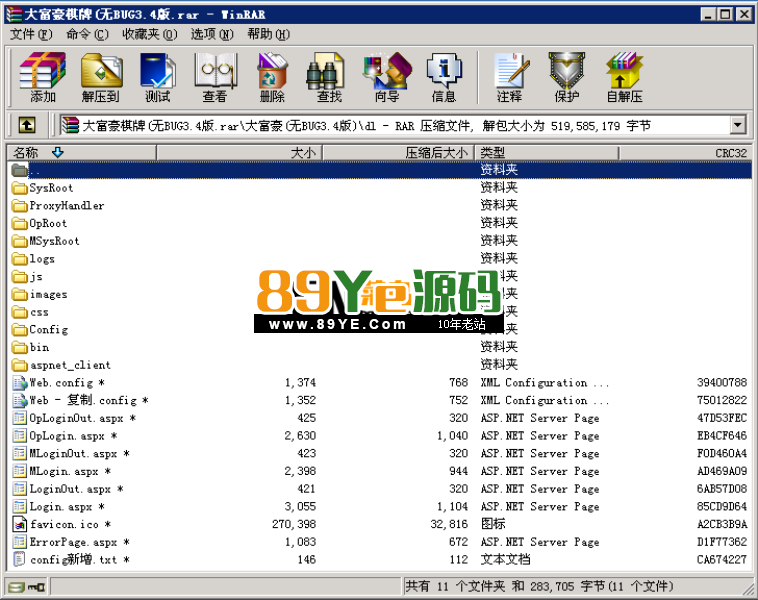Open the Help (帮助) menu

click(x=269, y=34)
